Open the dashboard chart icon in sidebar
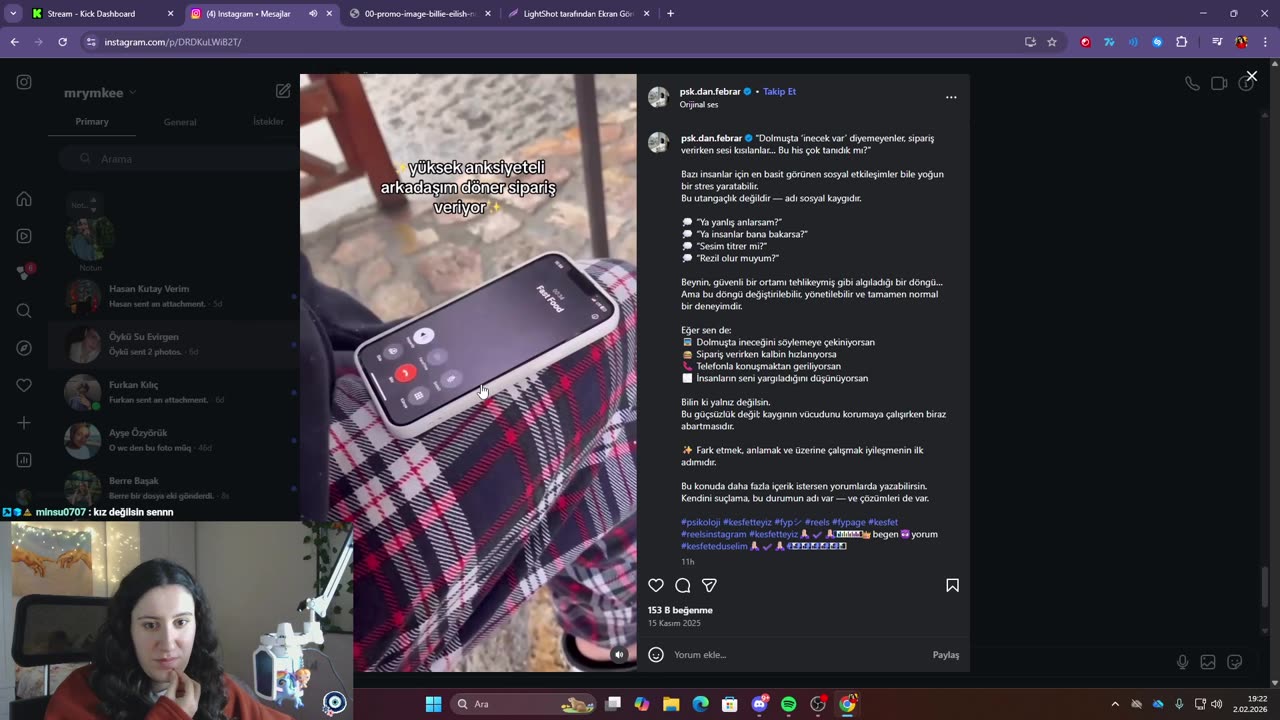Screen dimensions: 1280x720 click(24, 460)
